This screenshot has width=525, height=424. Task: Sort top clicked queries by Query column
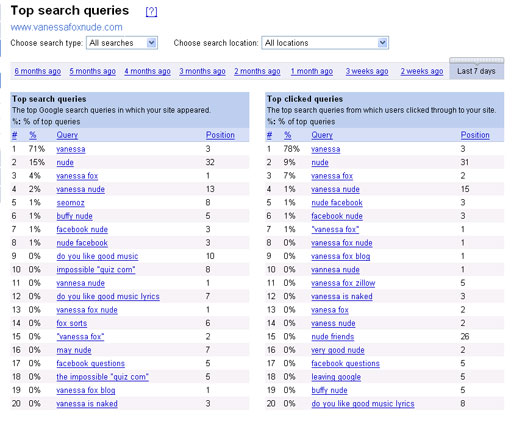click(322, 135)
